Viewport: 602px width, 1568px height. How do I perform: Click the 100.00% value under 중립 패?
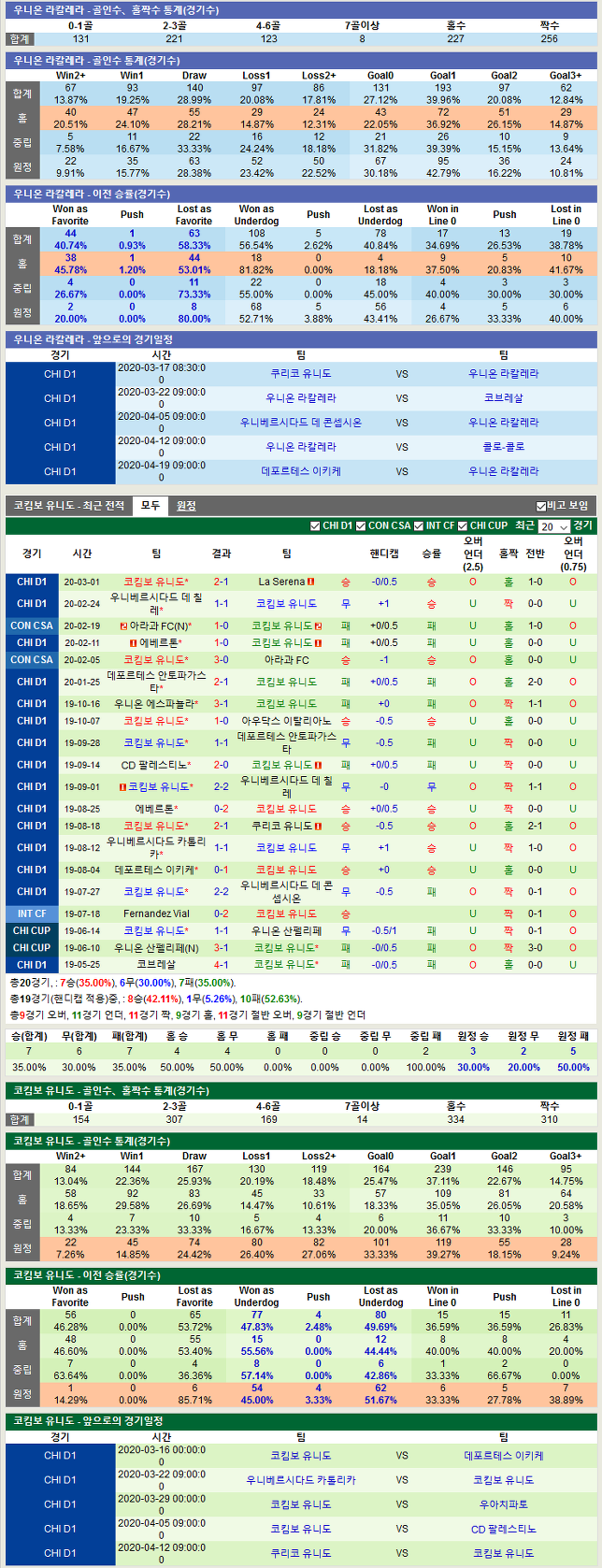[425, 1067]
